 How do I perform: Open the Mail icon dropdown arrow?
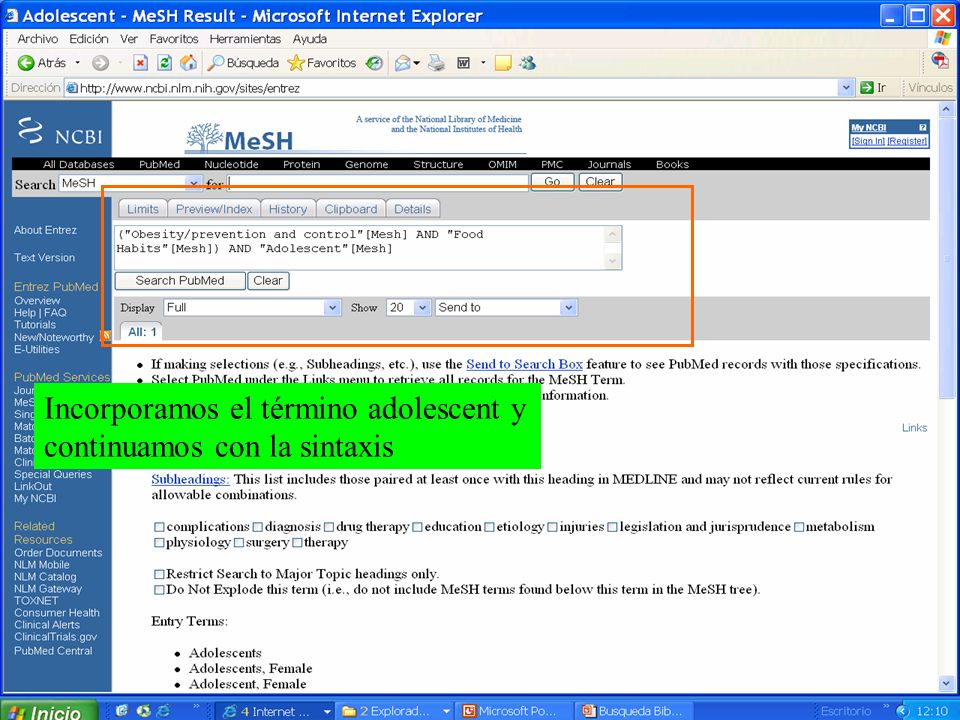(x=417, y=63)
